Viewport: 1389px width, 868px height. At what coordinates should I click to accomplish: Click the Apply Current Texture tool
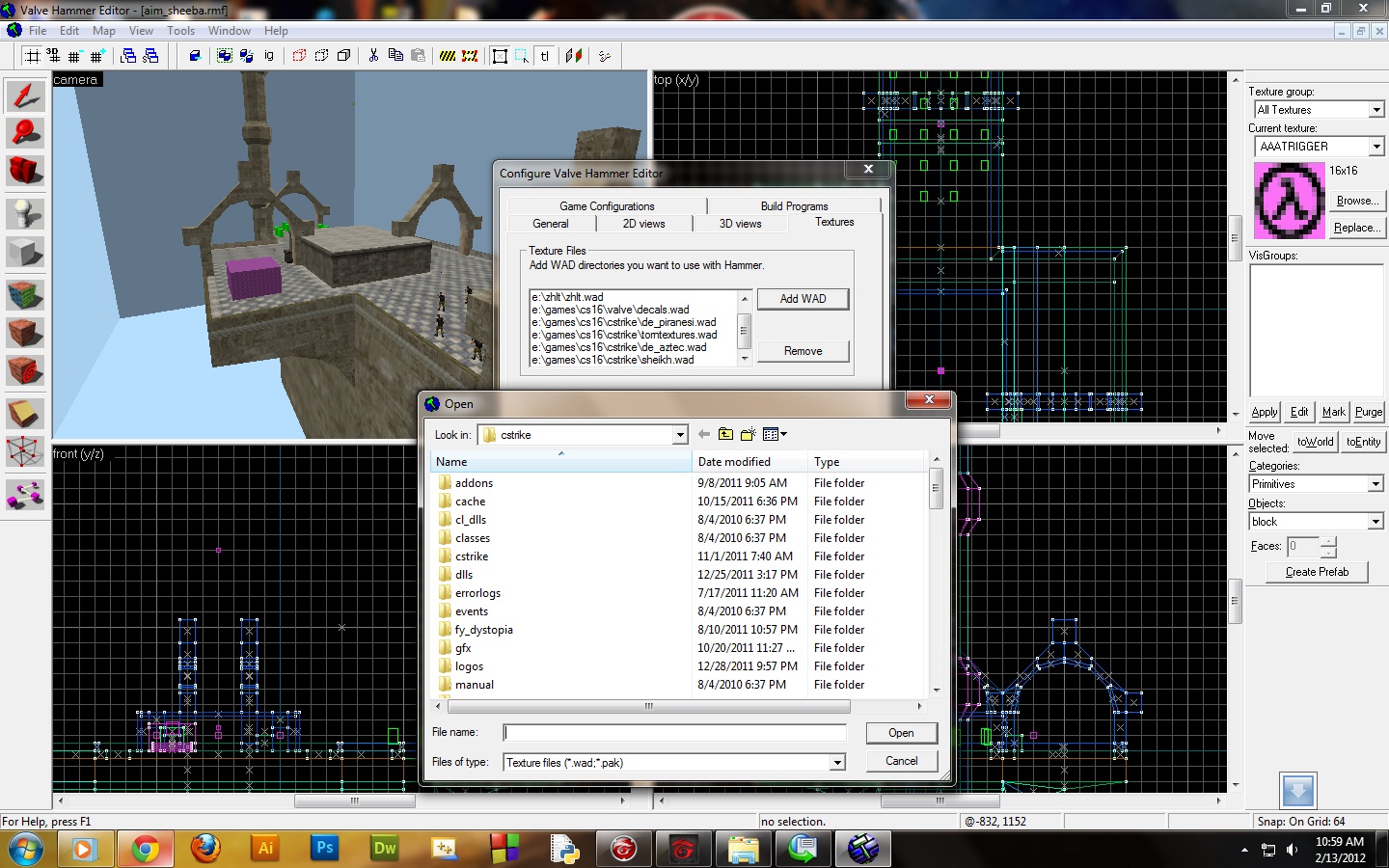point(25,332)
